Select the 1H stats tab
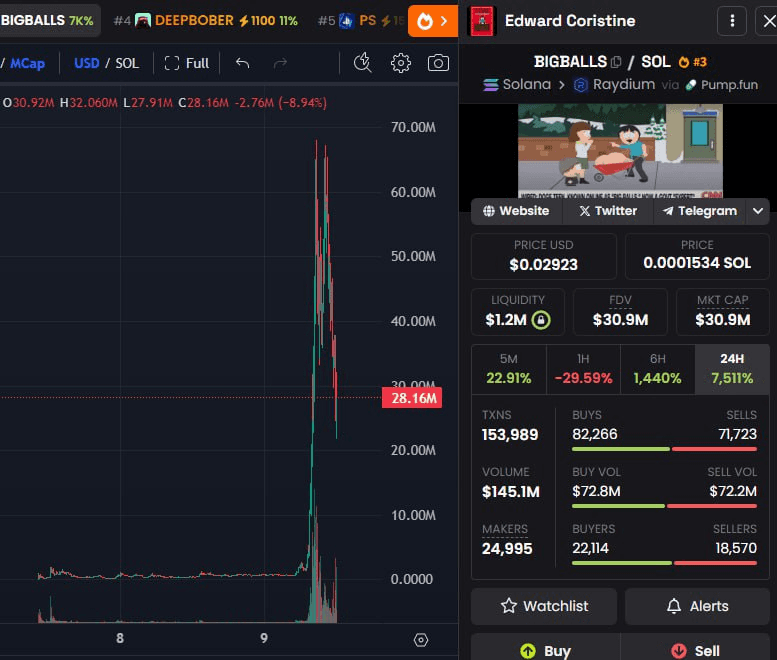Image resolution: width=777 pixels, height=660 pixels. coord(583,369)
